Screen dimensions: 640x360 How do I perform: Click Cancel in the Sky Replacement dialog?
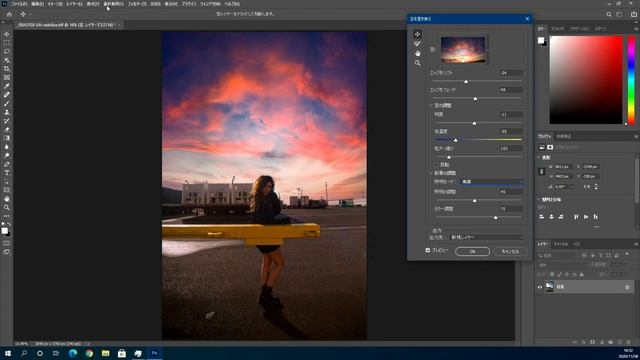510,251
